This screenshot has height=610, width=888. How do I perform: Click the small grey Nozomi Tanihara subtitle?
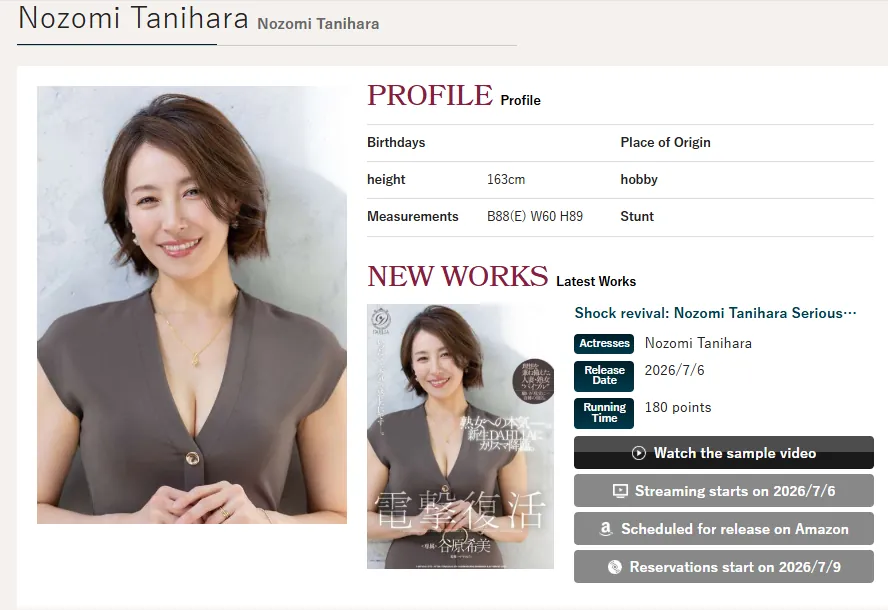[x=318, y=24]
